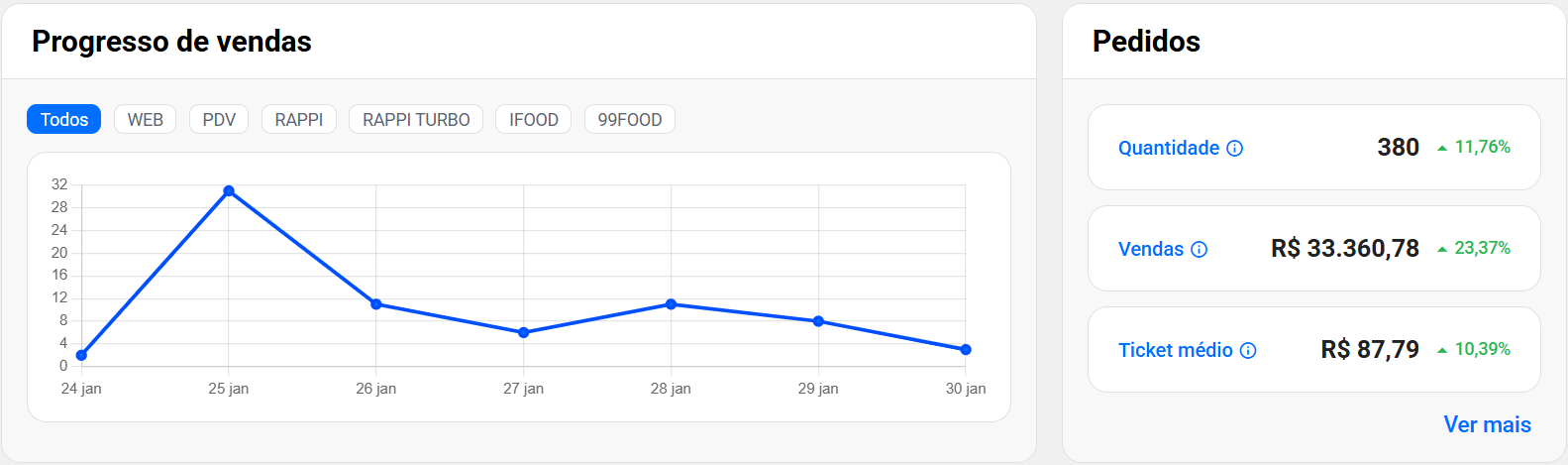
Task: Click the 25 jan peak data point
Action: [229, 191]
